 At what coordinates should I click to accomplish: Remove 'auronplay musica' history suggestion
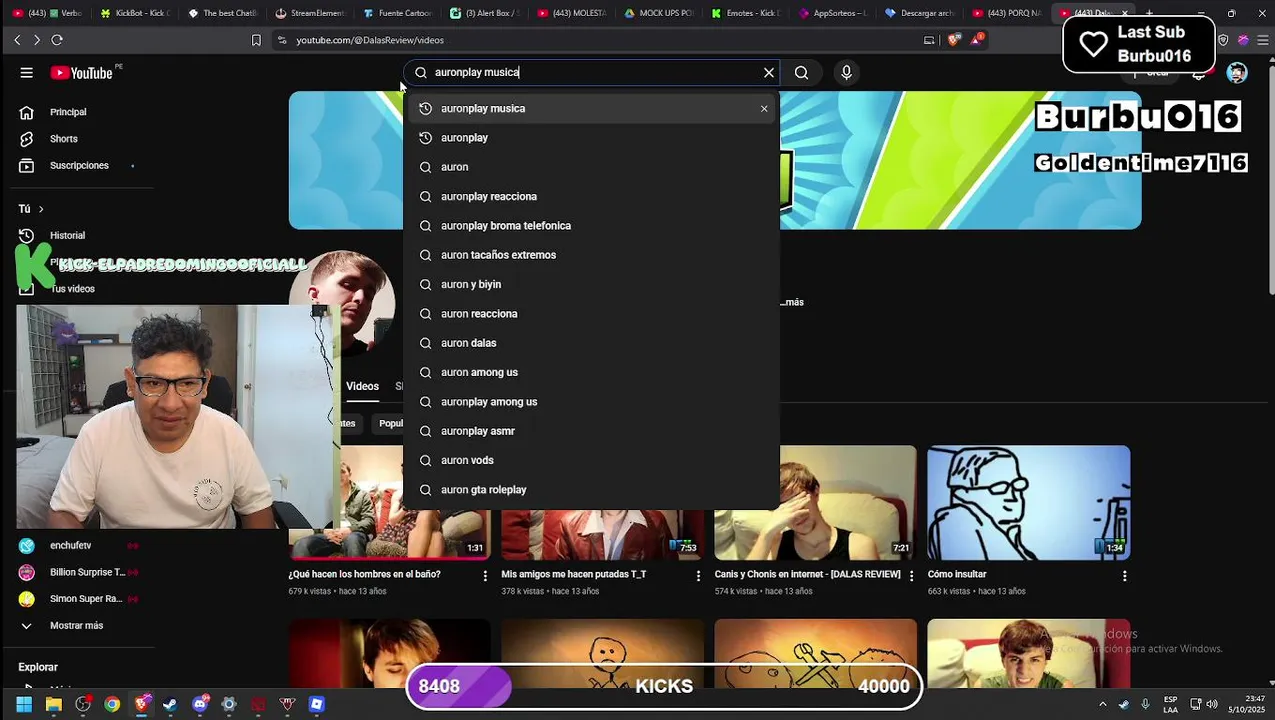pyautogui.click(x=764, y=108)
